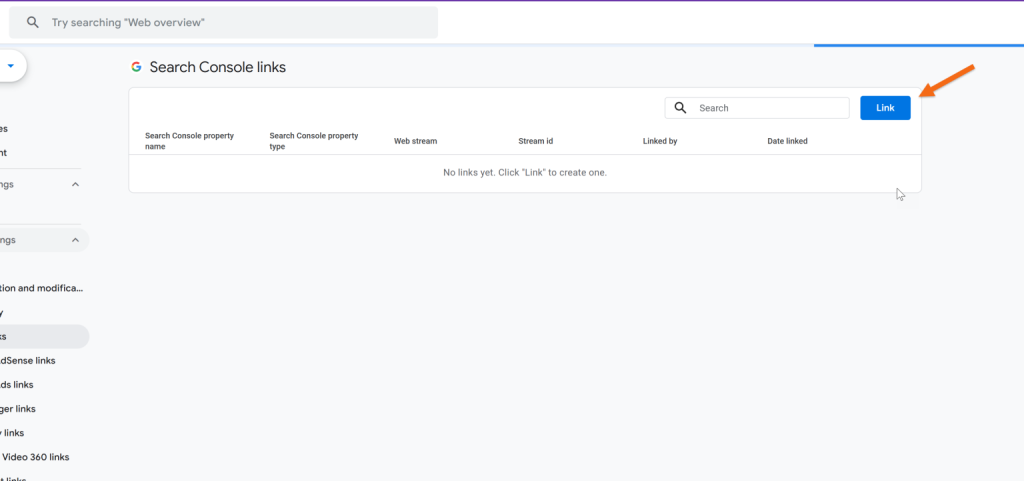
Task: Click the "No links yet" message text
Action: pyautogui.click(x=525, y=173)
